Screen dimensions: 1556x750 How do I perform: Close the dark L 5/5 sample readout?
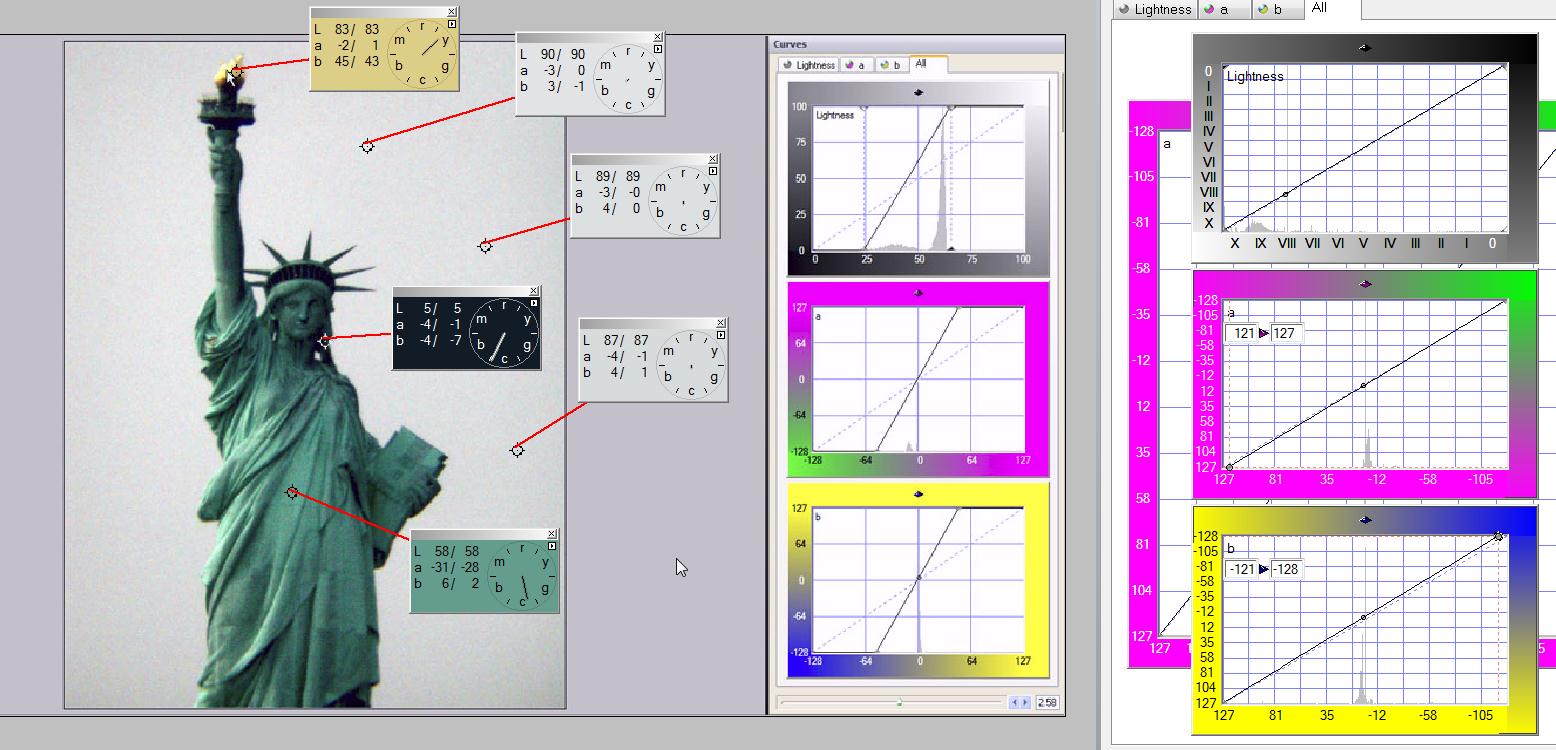click(x=534, y=291)
